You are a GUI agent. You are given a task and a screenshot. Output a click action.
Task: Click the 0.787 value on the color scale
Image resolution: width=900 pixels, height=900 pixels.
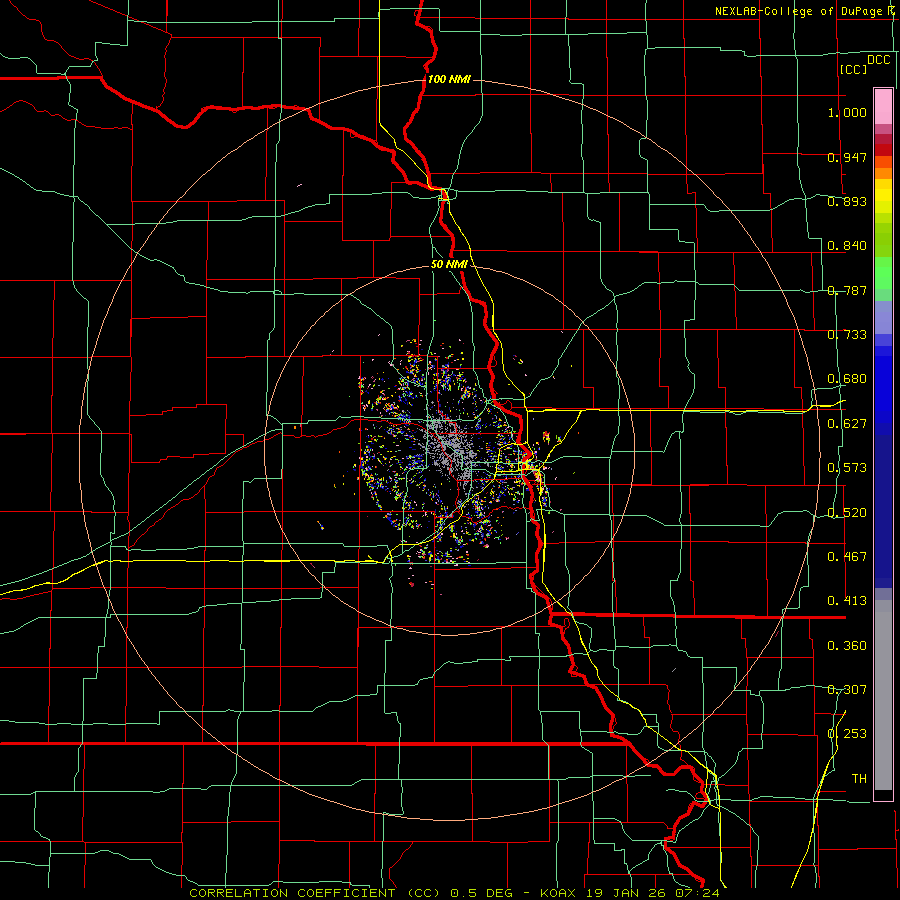[x=847, y=290]
